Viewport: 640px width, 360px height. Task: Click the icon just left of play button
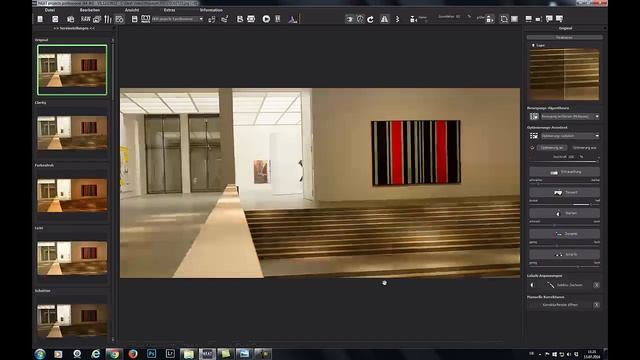tap(251, 19)
